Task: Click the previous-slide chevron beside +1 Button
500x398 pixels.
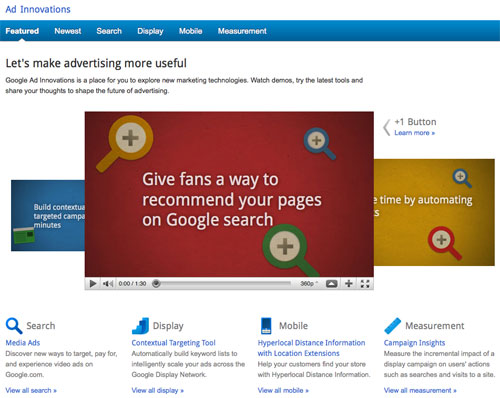Action: [x=387, y=127]
